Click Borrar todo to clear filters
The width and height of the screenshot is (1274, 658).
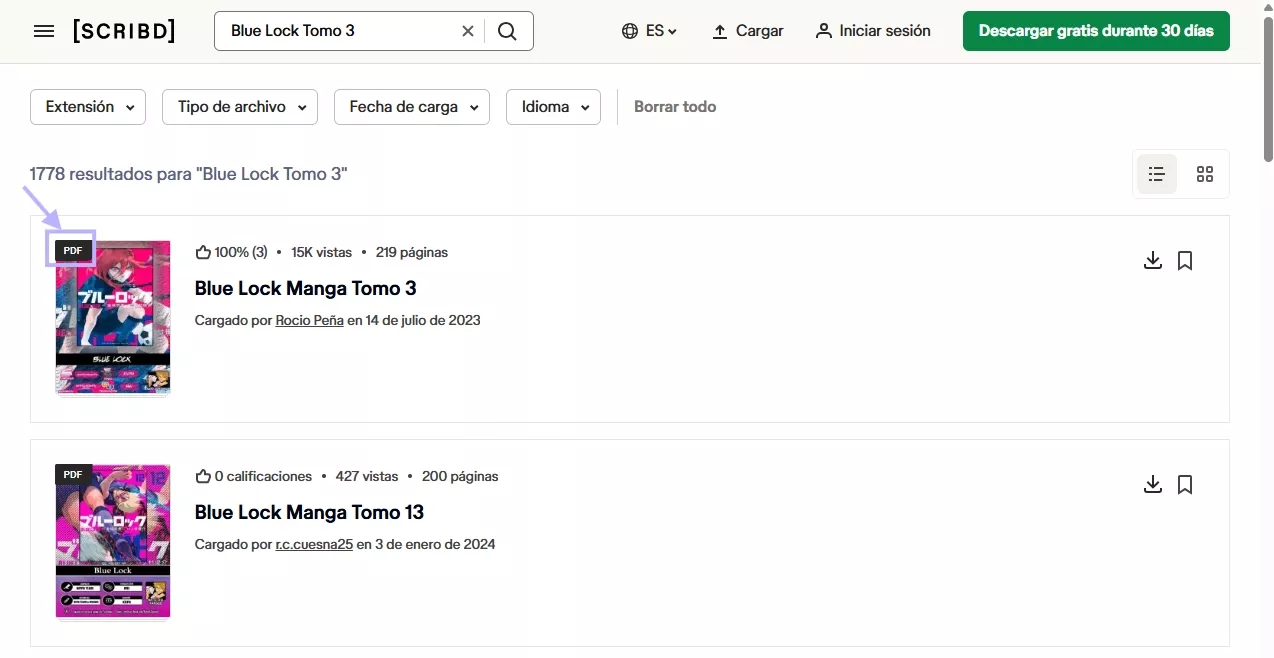pyautogui.click(x=675, y=107)
